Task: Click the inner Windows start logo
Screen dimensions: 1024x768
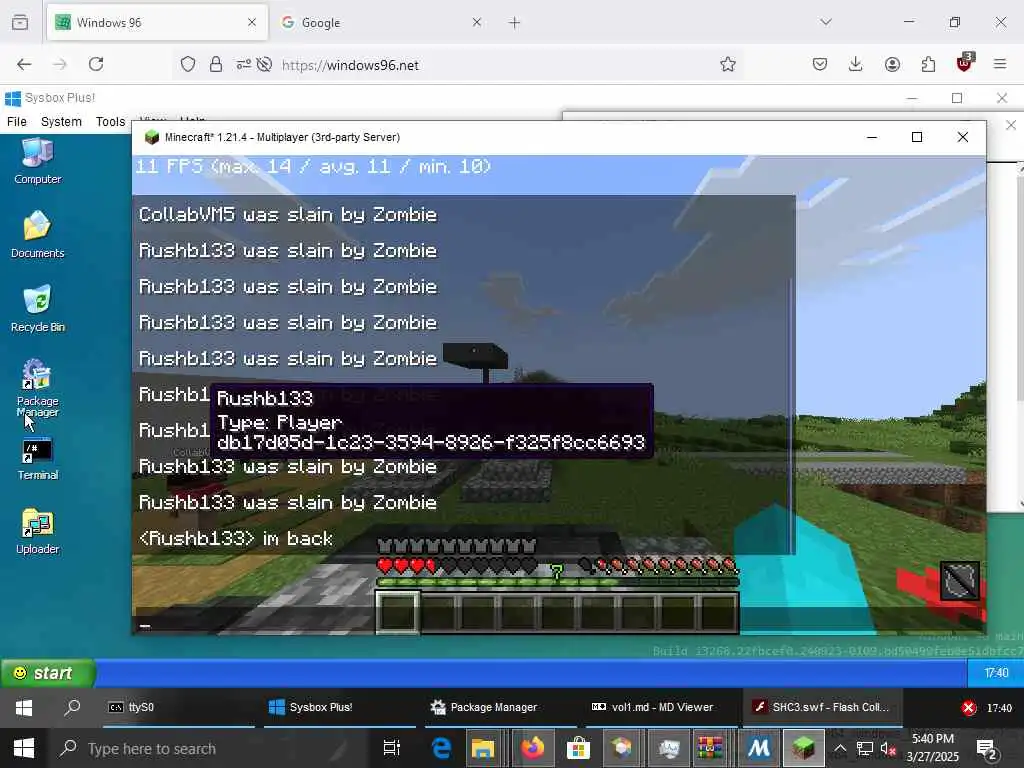Action: pos(24,707)
